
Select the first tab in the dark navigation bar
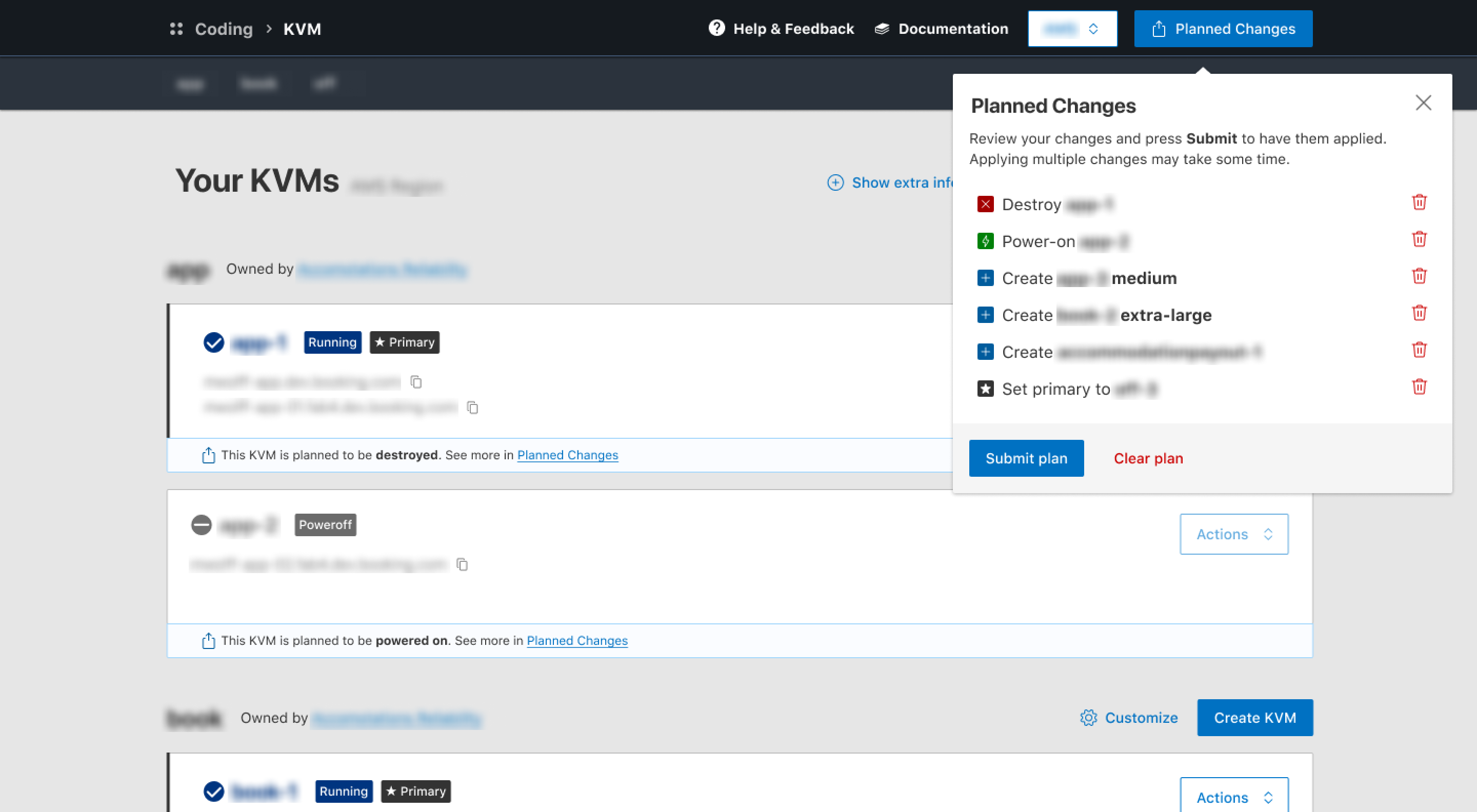click(x=190, y=84)
